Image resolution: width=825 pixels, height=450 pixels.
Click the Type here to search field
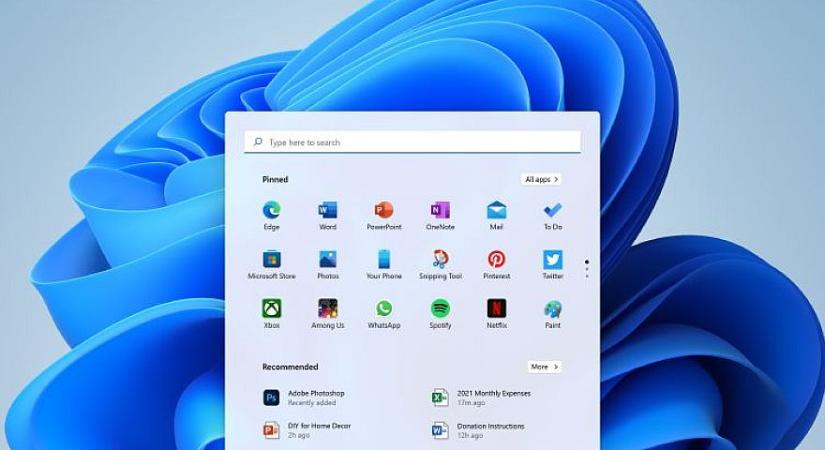coord(412,142)
